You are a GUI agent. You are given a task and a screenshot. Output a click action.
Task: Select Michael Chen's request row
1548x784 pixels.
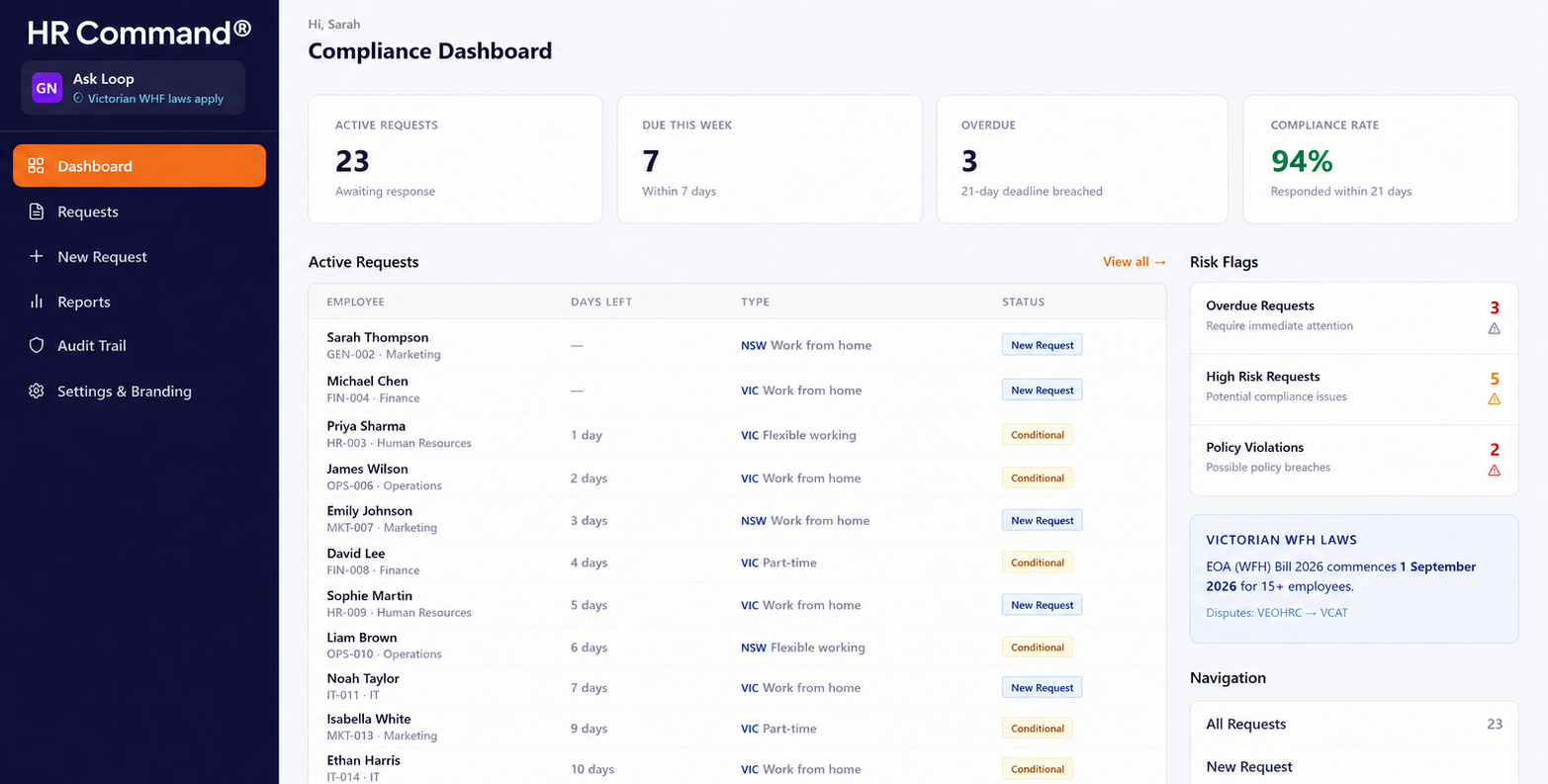point(737,390)
